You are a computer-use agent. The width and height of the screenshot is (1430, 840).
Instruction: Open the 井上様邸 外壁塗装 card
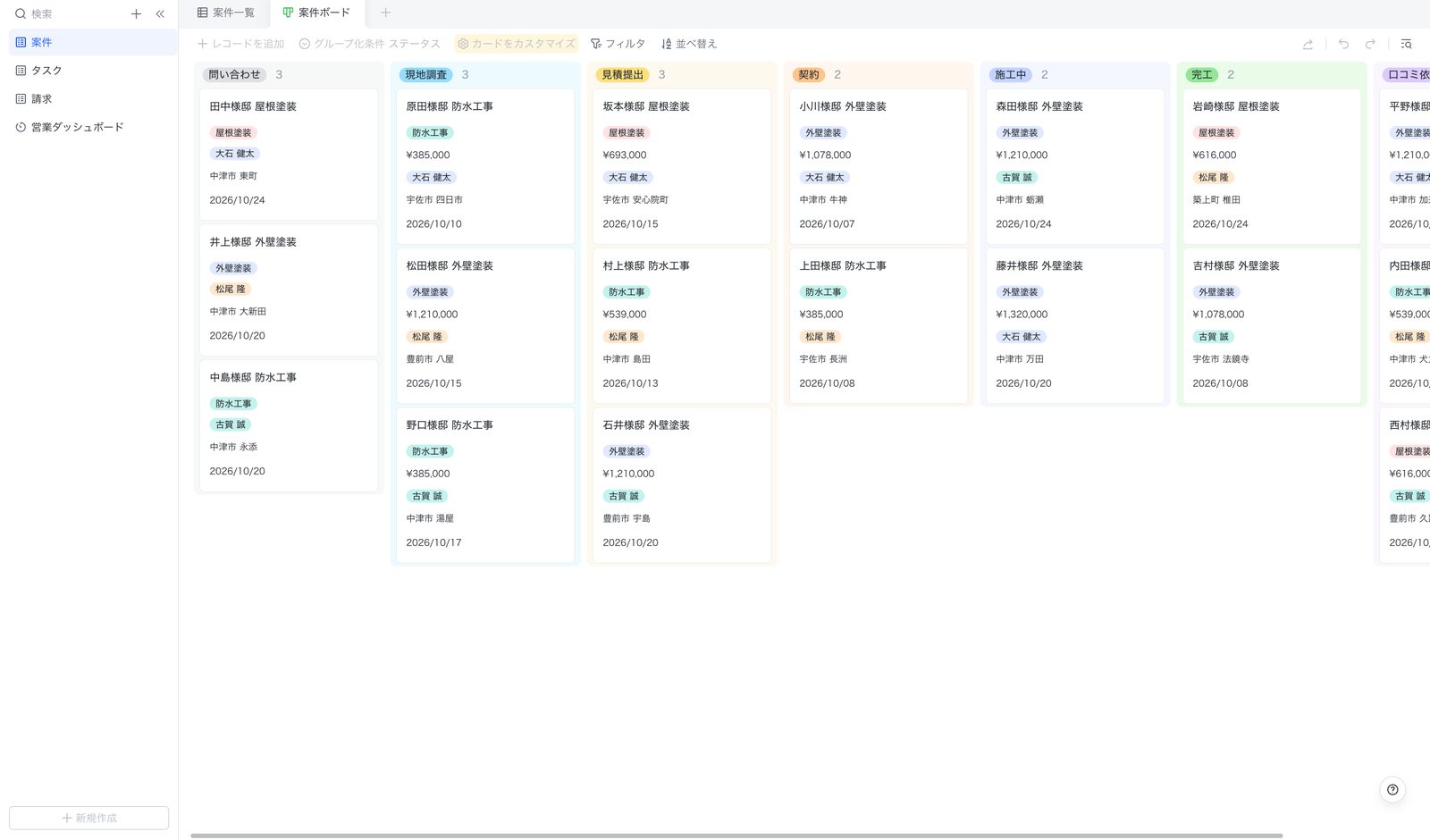[x=289, y=290]
